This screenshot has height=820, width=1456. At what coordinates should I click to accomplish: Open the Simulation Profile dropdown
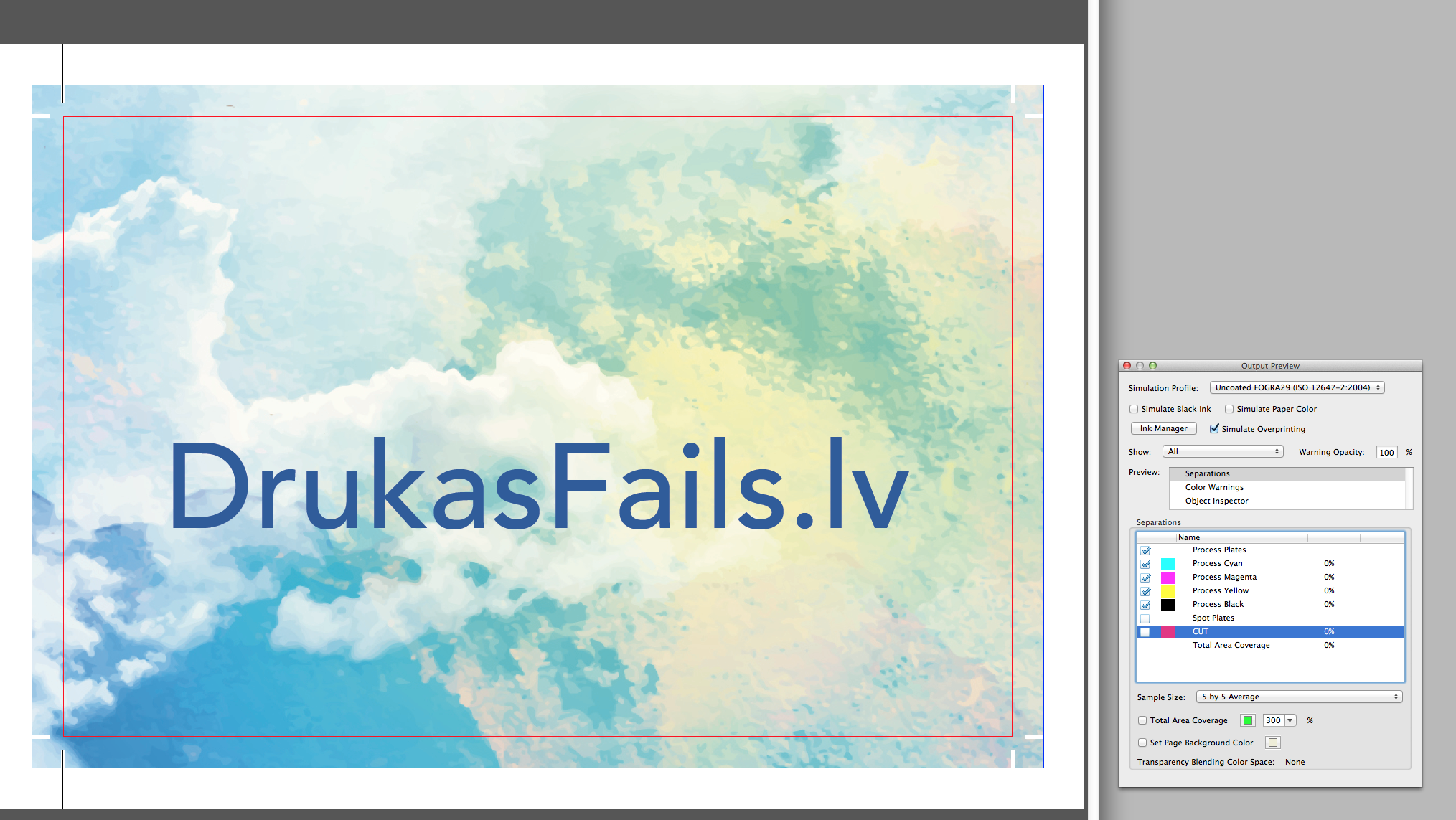pyautogui.click(x=1296, y=388)
